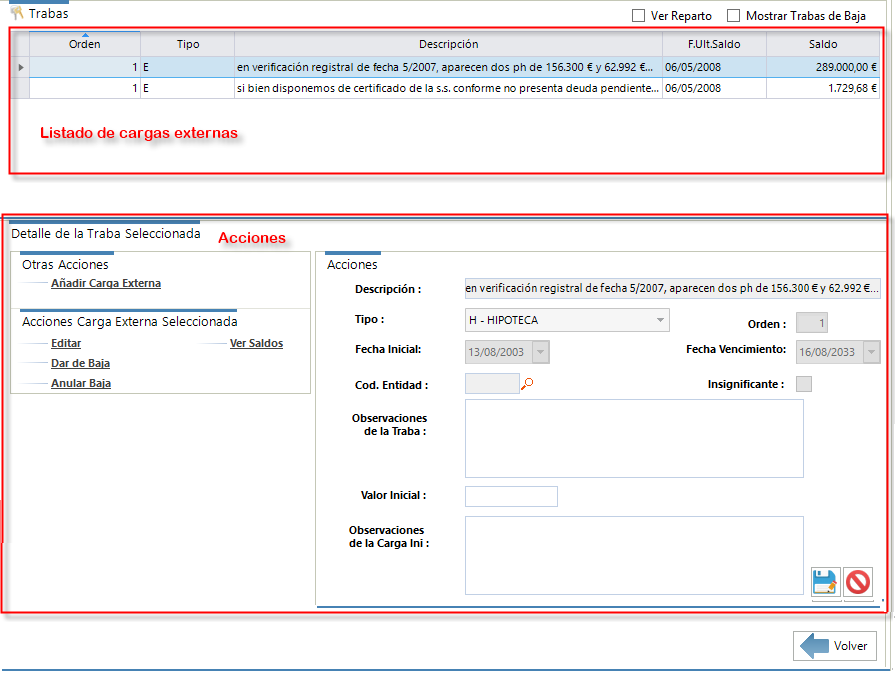Click the Orden input field
Screen dimensions: 895x687
(812, 323)
